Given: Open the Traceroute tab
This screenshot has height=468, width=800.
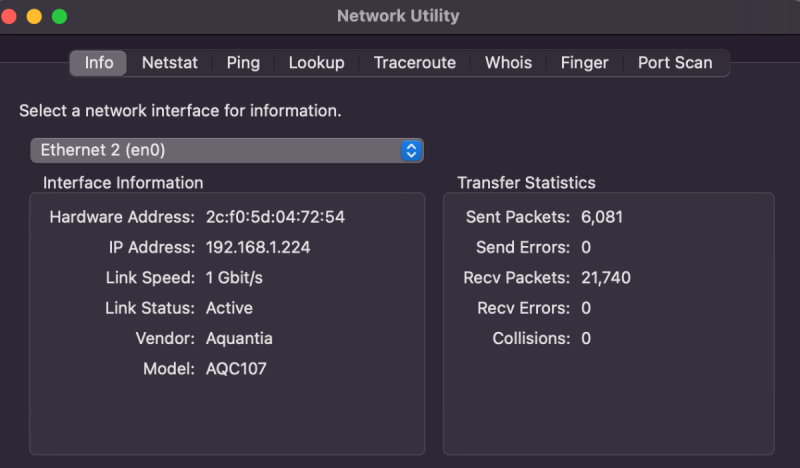Looking at the screenshot, I should pyautogui.click(x=415, y=63).
